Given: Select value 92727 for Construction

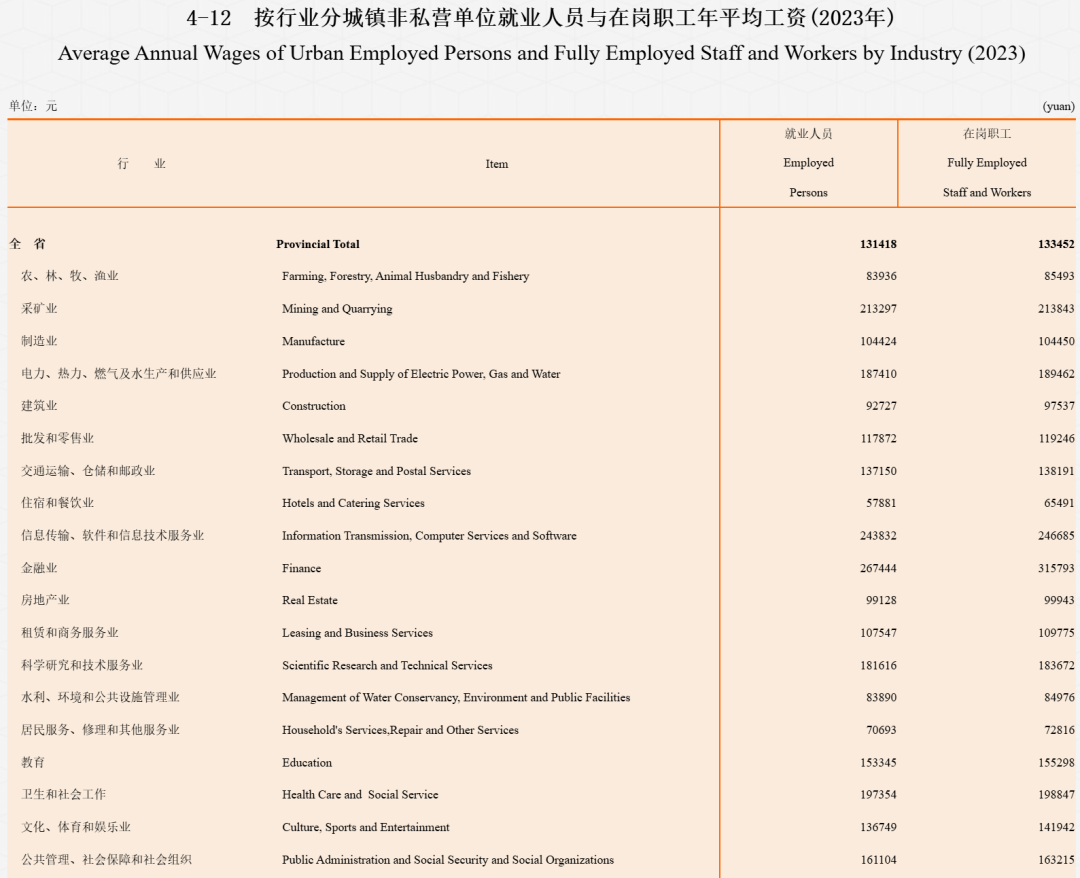Looking at the screenshot, I should click(881, 406).
